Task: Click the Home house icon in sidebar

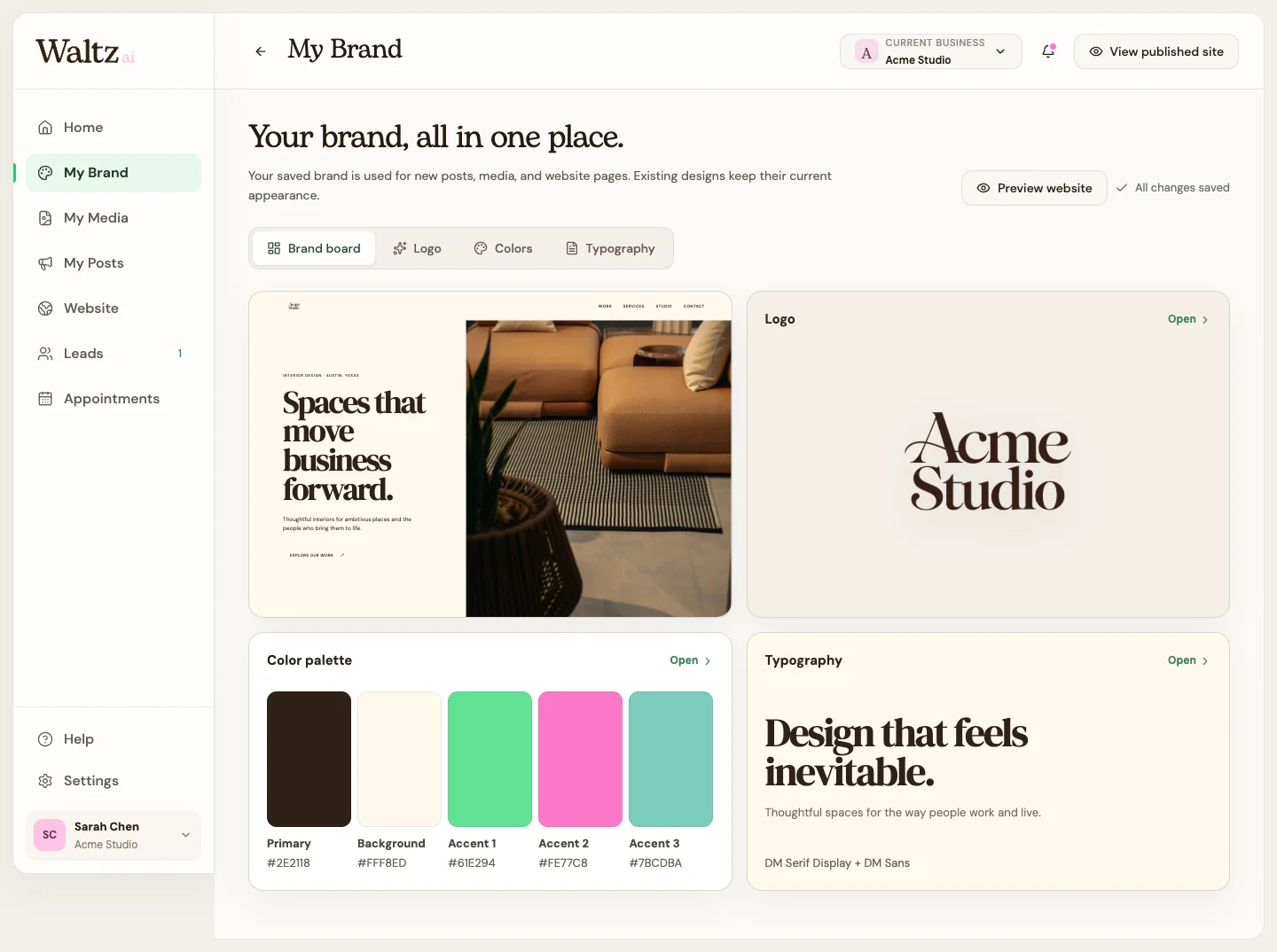Action: [45, 128]
